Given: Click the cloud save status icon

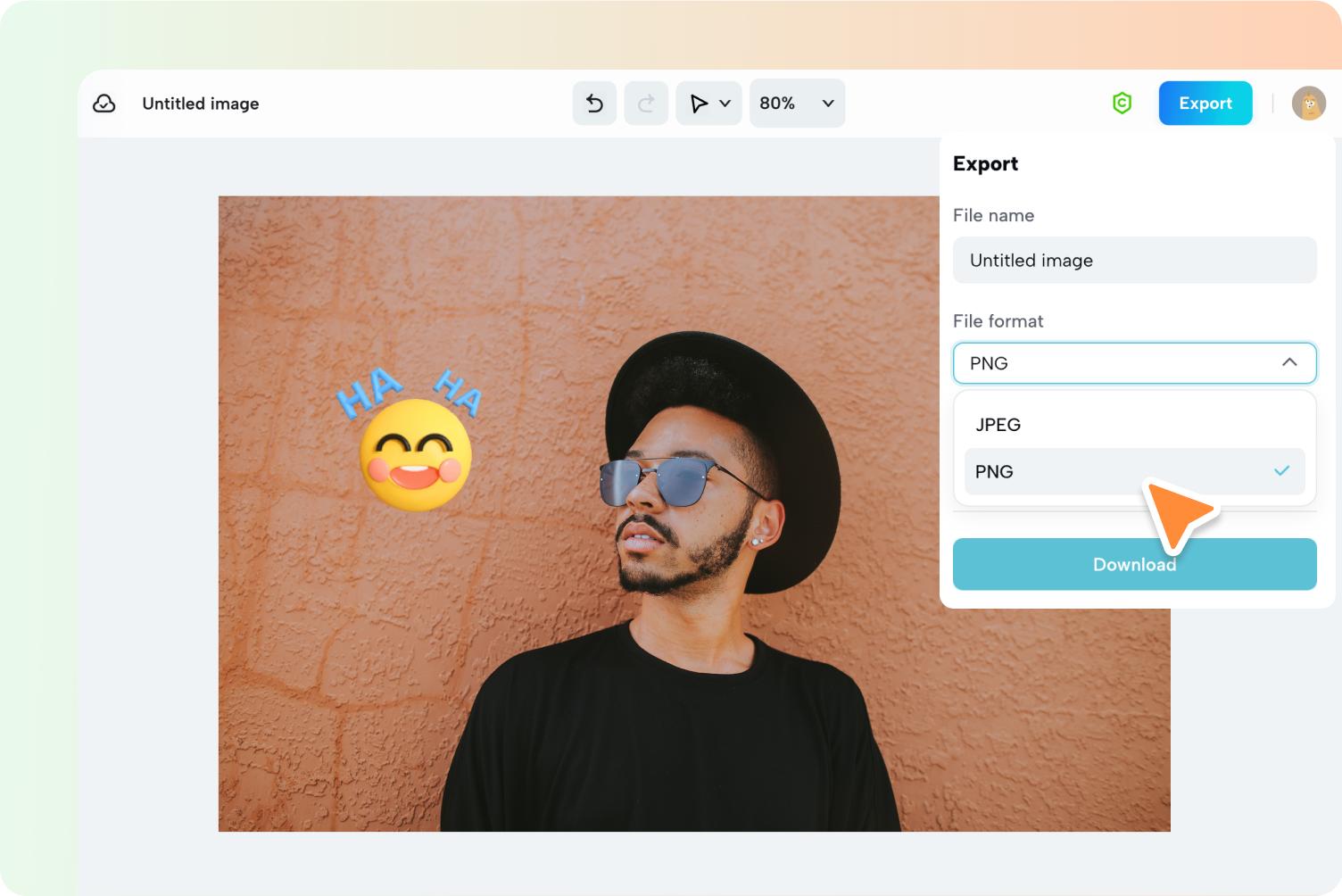Looking at the screenshot, I should tap(104, 103).
